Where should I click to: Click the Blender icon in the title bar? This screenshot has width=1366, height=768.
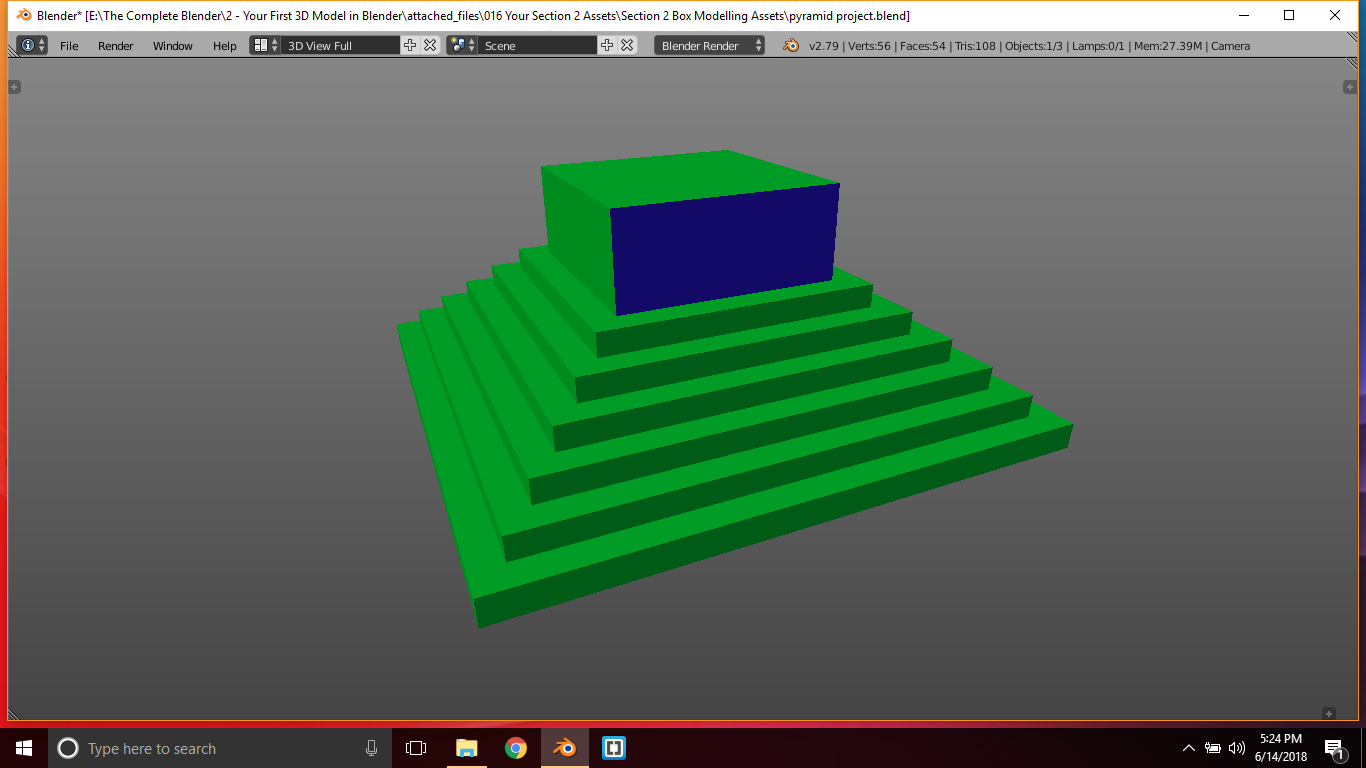click(24, 16)
